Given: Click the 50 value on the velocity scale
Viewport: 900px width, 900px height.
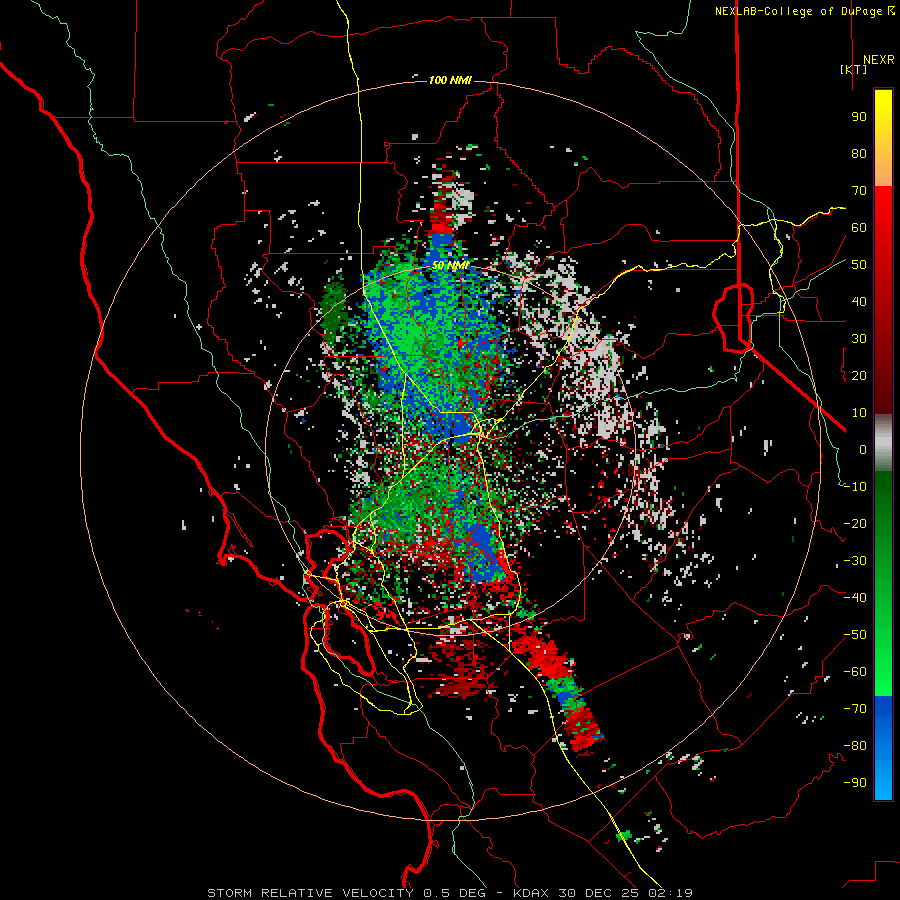Looking at the screenshot, I should point(859,265).
